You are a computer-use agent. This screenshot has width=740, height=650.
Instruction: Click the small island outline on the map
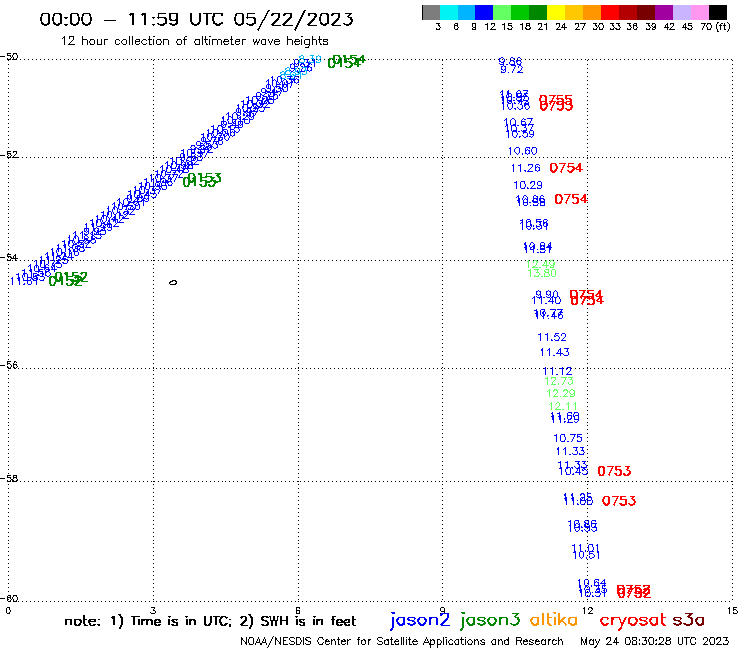[x=173, y=282]
